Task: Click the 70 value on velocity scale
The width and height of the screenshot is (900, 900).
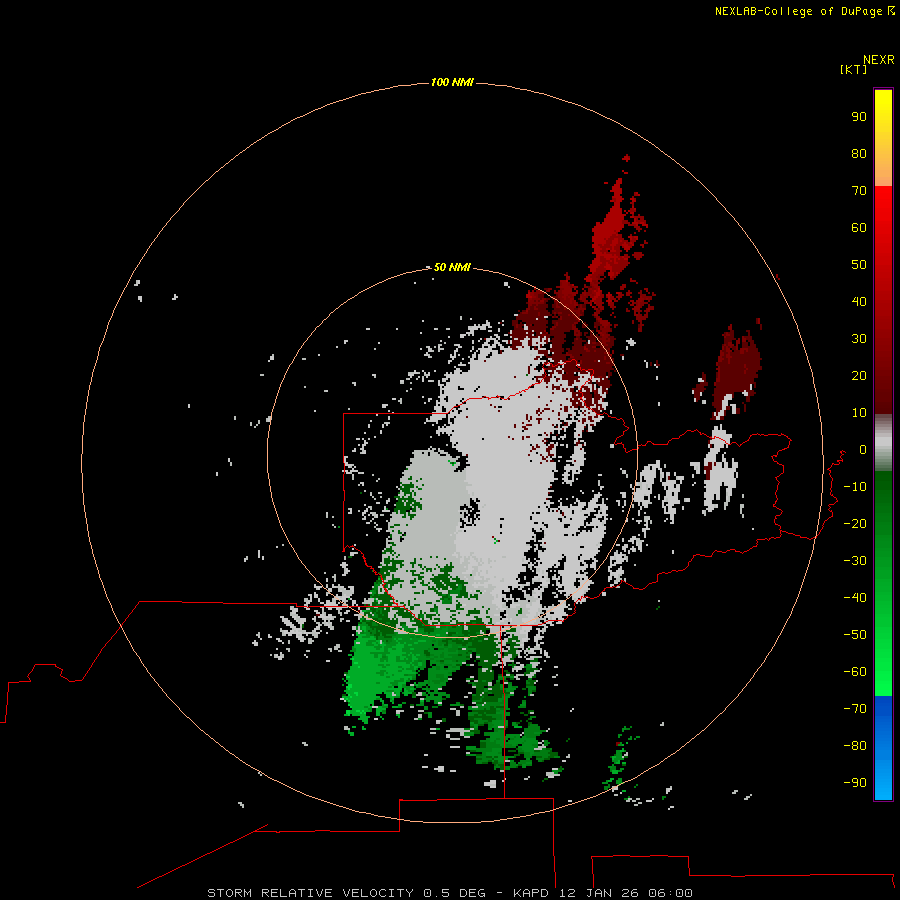Action: 859,191
